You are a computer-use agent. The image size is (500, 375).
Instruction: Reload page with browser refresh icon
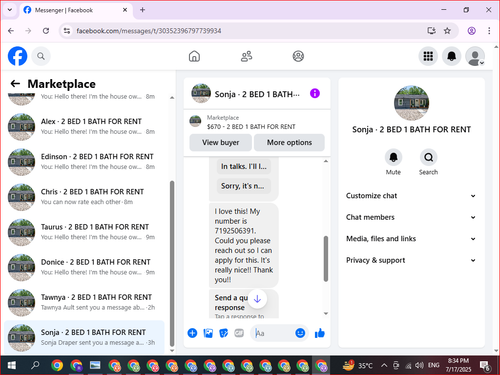[x=46, y=31]
